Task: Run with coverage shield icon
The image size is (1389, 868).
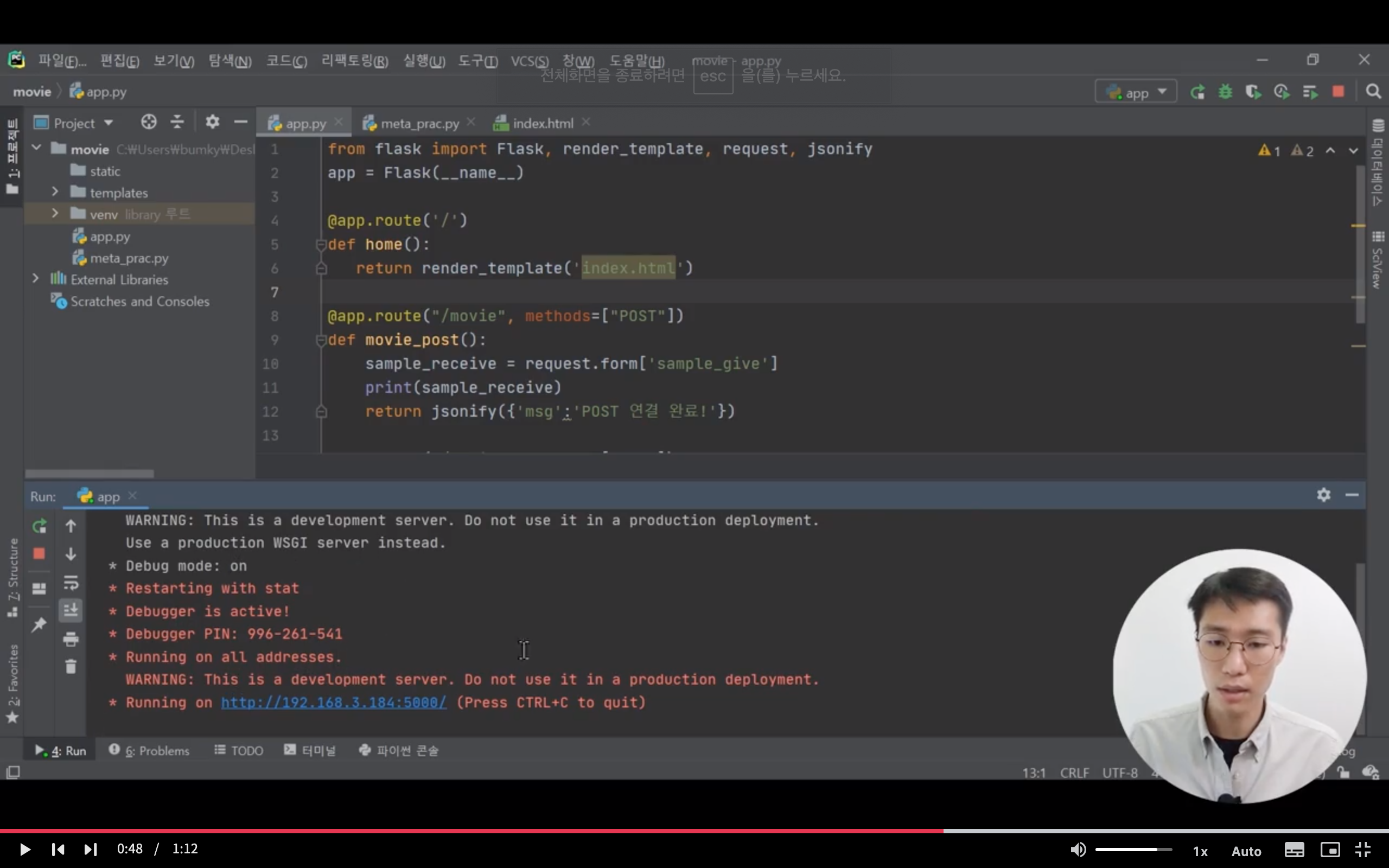Action: click(1253, 92)
